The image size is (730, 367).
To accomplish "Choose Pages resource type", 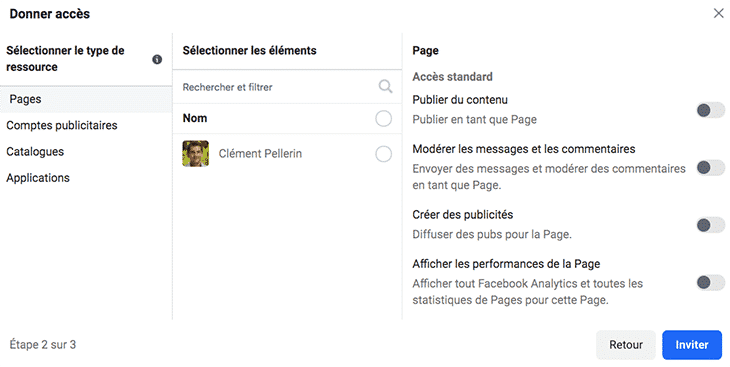I will [86, 99].
